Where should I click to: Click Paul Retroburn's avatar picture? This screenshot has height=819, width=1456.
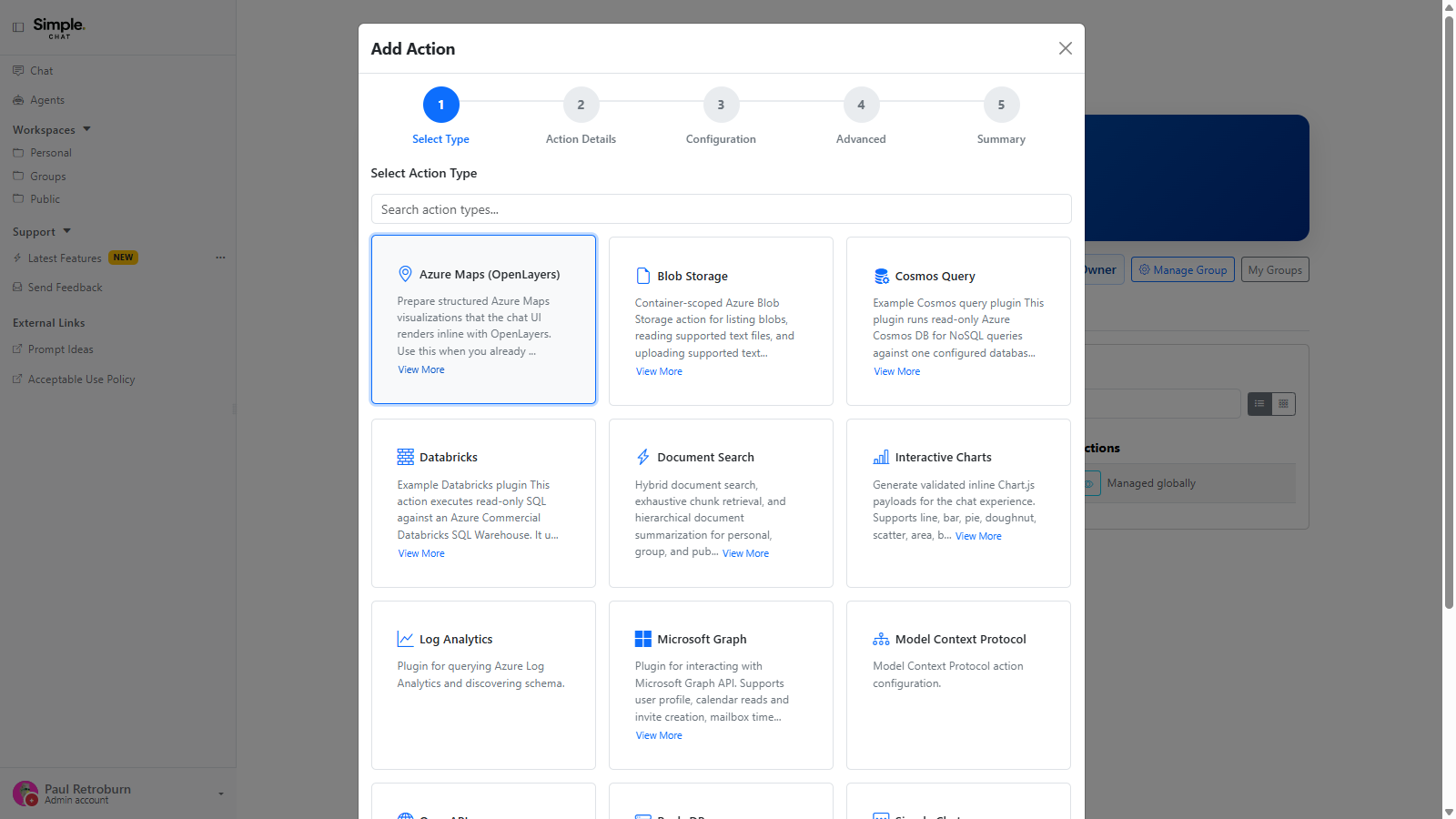click(x=25, y=794)
